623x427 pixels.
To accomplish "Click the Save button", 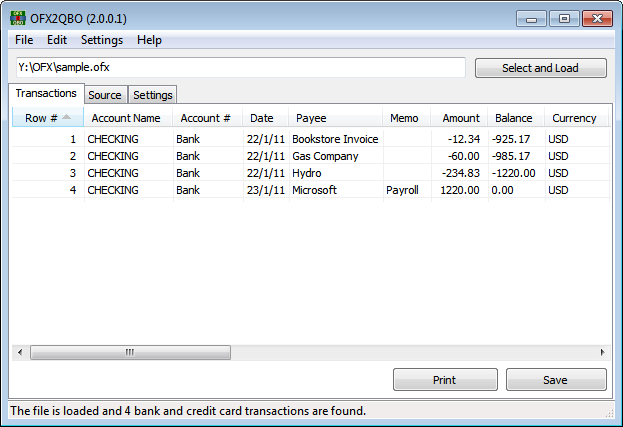I will point(556,380).
